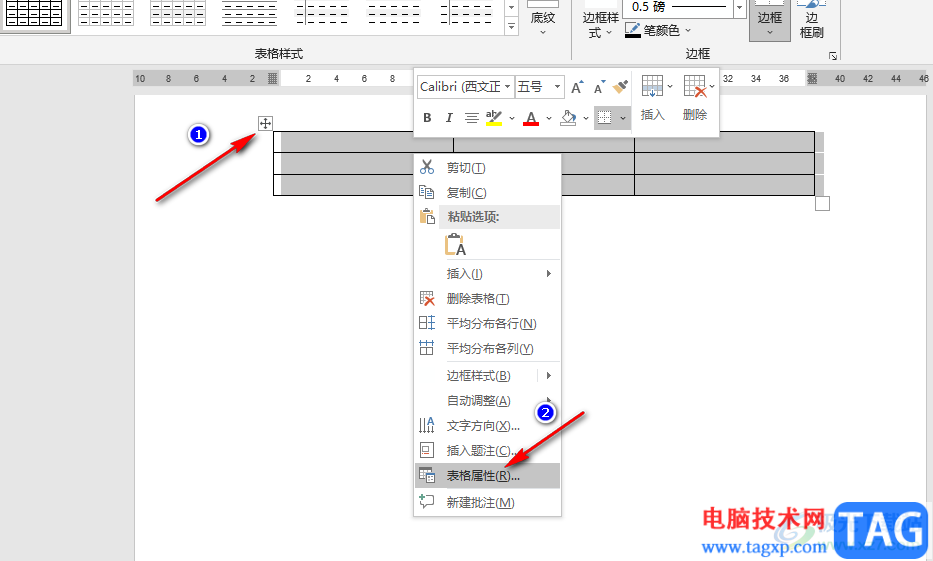This screenshot has width=933, height=561.
Task: Expand the mini toolbar Insert dropdown arrow
Action: (670, 87)
